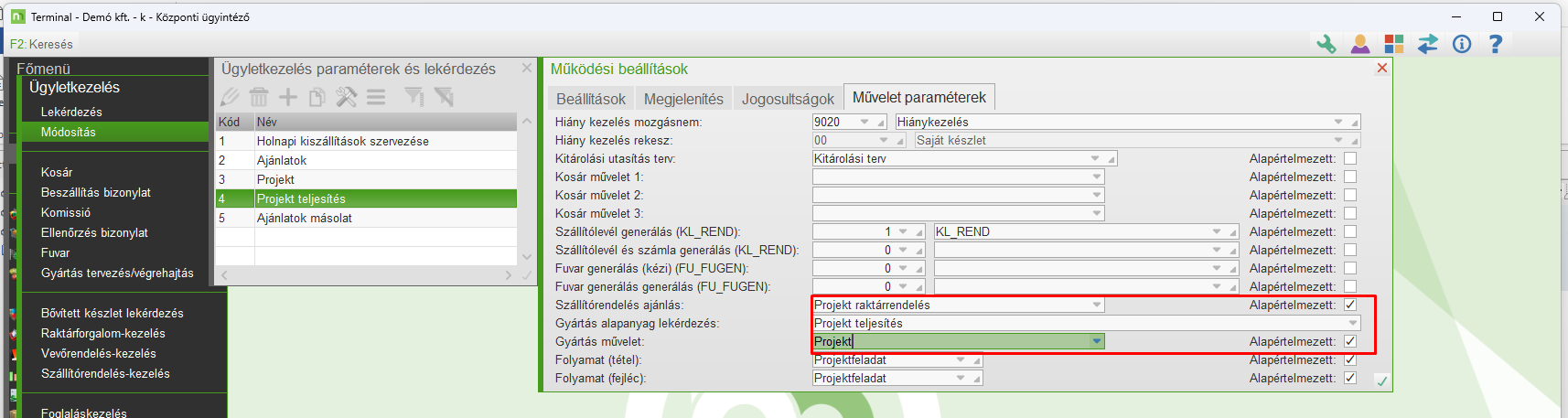The image size is (1568, 418).
Task: Click the Név column header
Action: pyautogui.click(x=385, y=122)
